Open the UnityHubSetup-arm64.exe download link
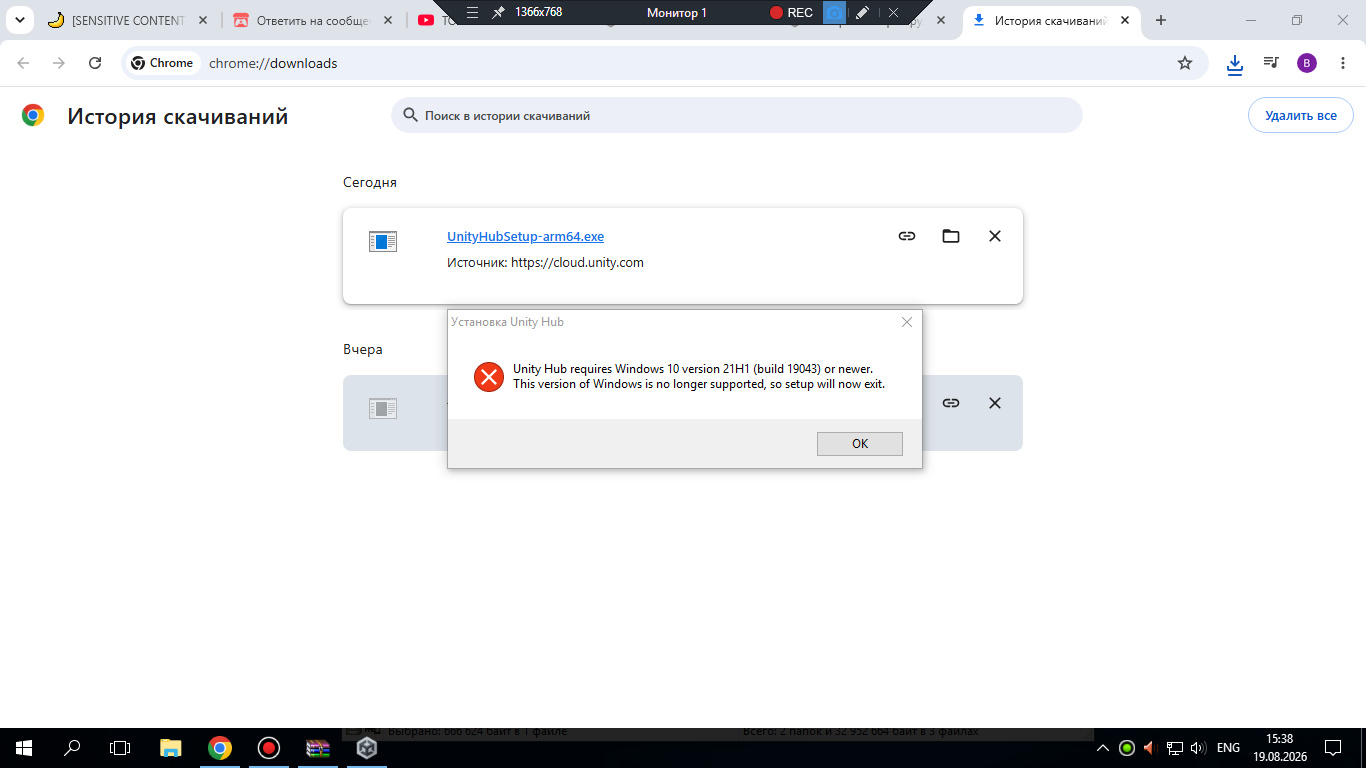 525,237
